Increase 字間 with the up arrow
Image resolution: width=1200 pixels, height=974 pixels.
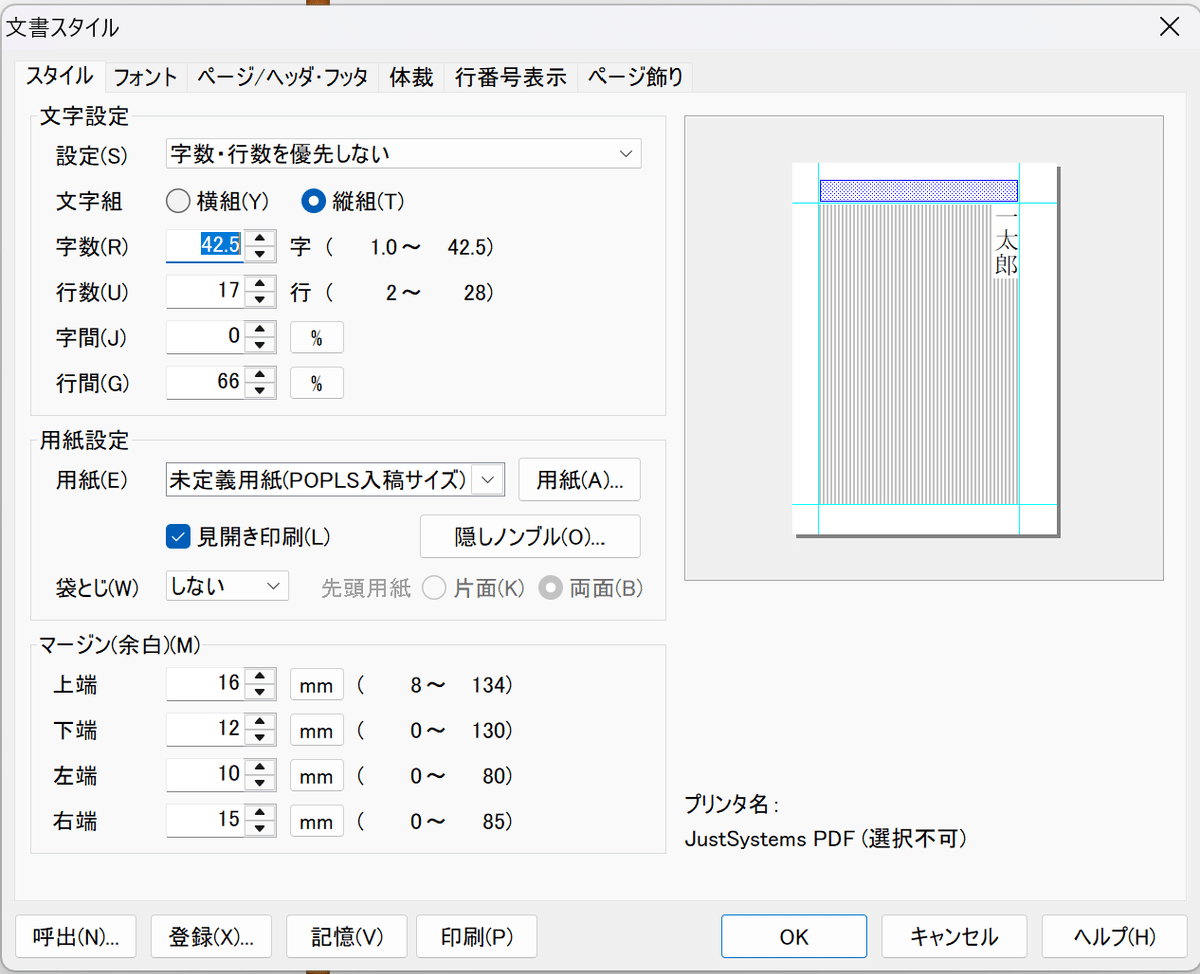tap(260, 330)
